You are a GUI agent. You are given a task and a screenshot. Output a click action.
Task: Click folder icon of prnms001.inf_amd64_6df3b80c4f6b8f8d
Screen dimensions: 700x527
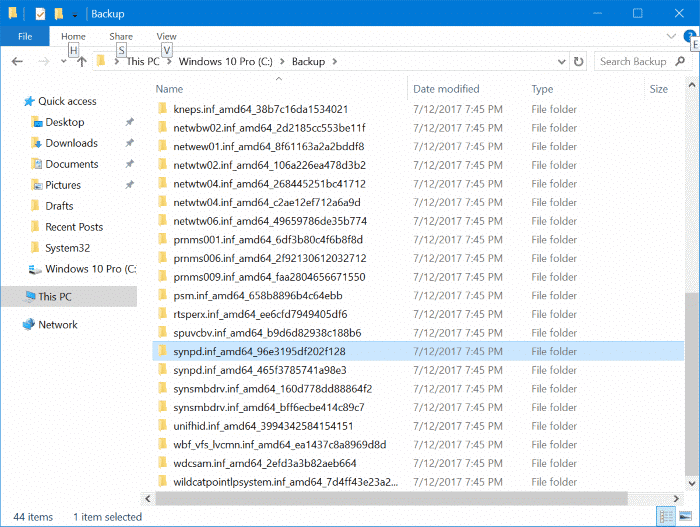162,239
